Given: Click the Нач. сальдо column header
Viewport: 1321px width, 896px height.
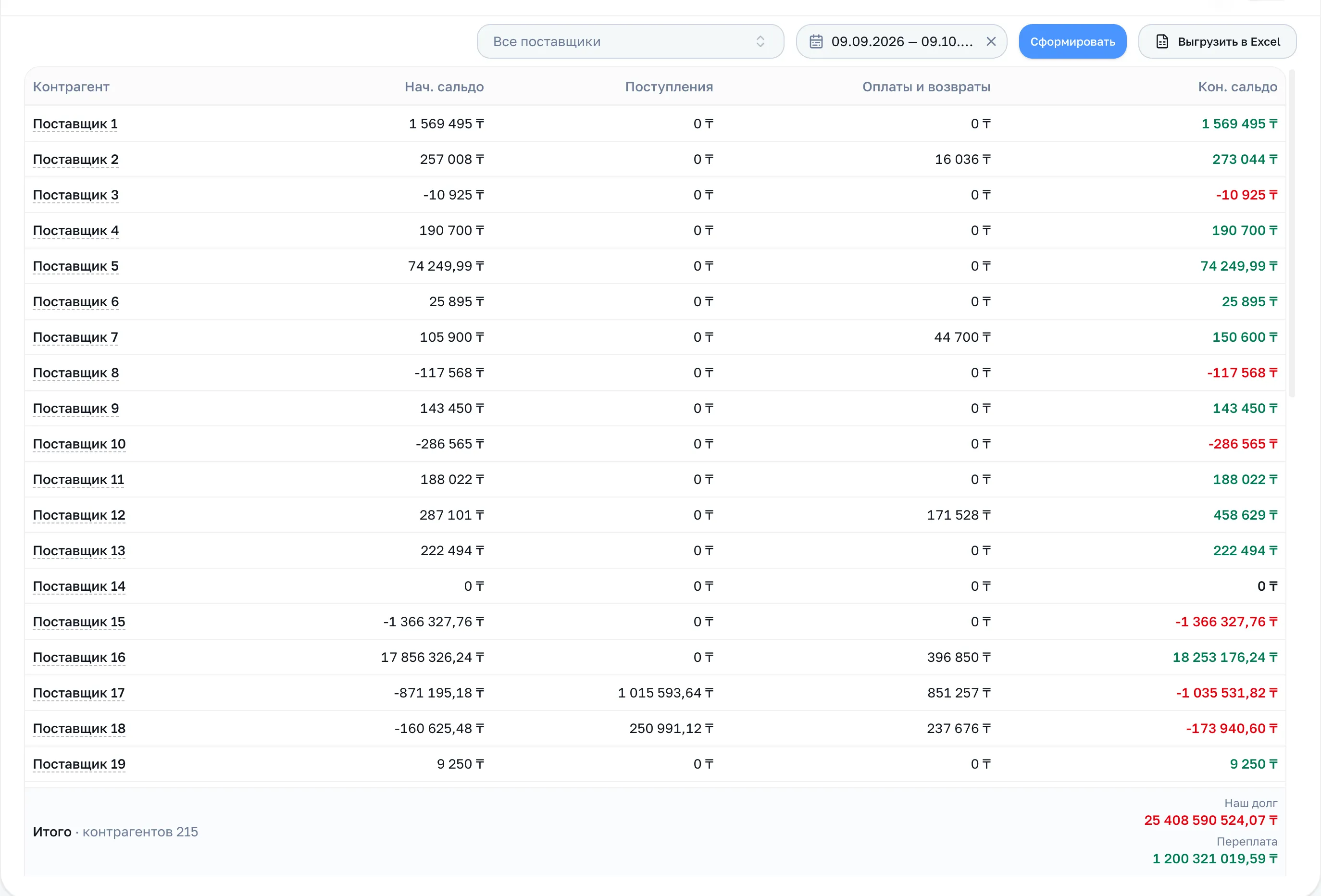Looking at the screenshot, I should 444,87.
